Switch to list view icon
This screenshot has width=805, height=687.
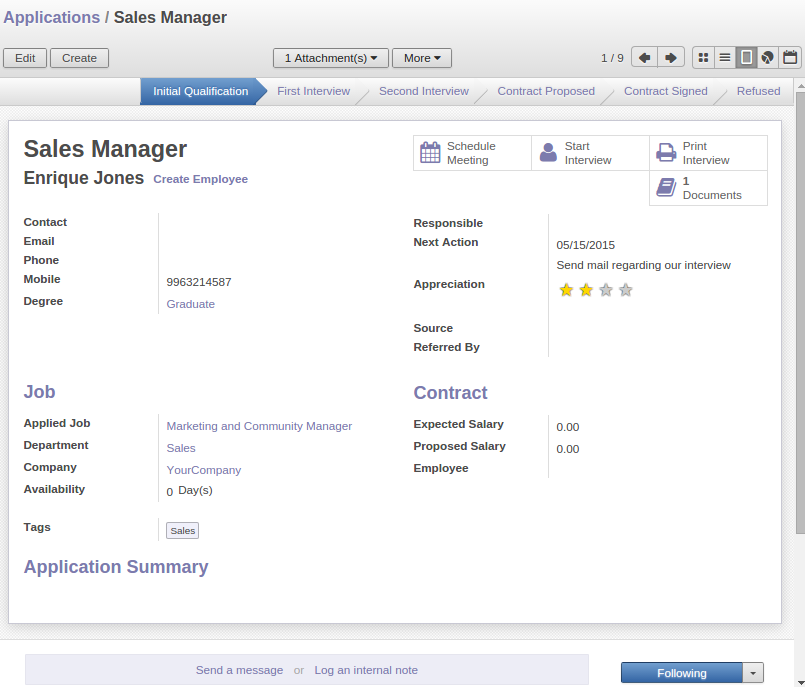tap(724, 58)
